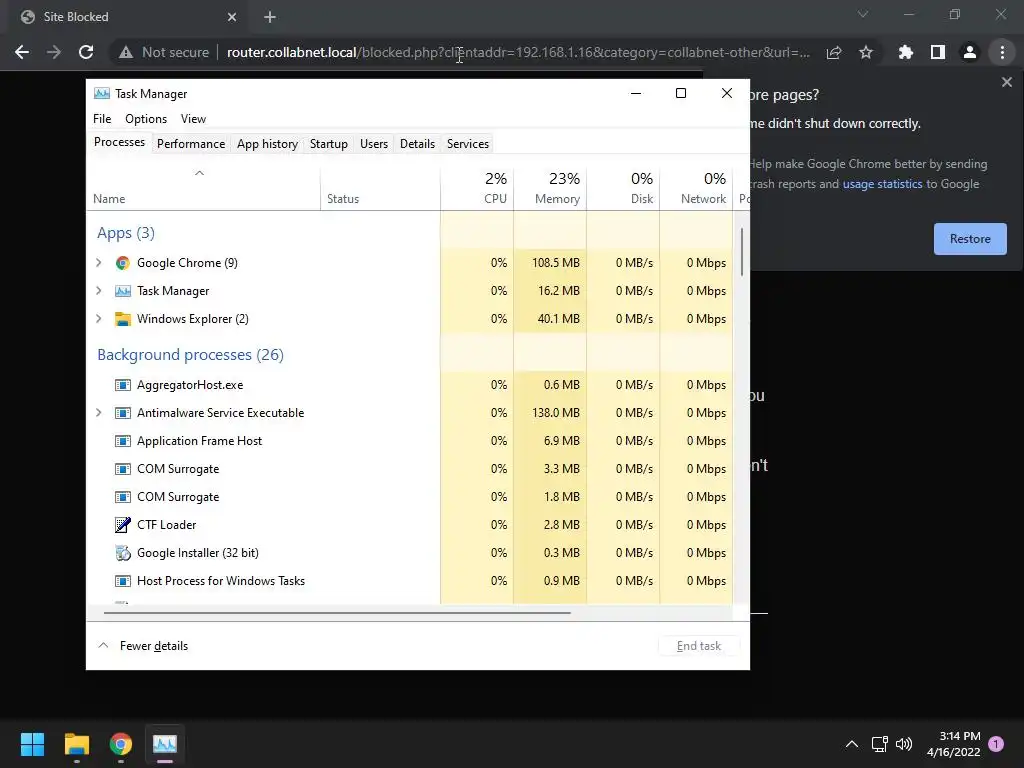This screenshot has width=1024, height=768.
Task: Select Host Process for Windows Tasks
Action: pyautogui.click(x=409, y=581)
